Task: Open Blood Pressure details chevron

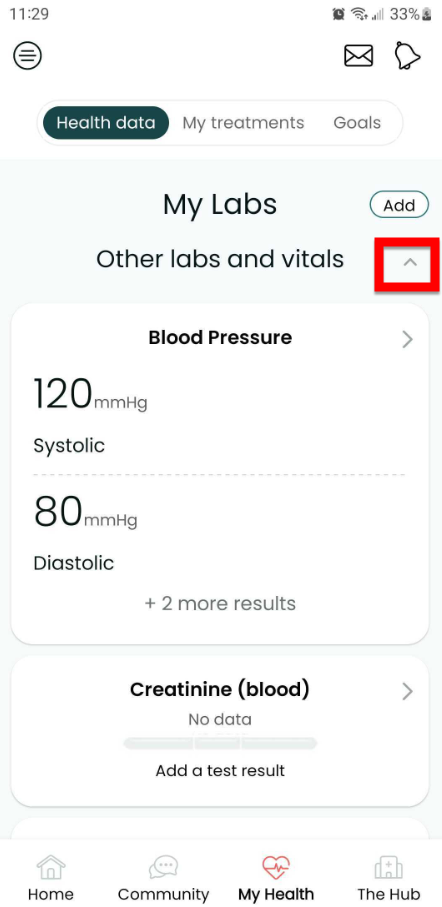Action: click(408, 340)
